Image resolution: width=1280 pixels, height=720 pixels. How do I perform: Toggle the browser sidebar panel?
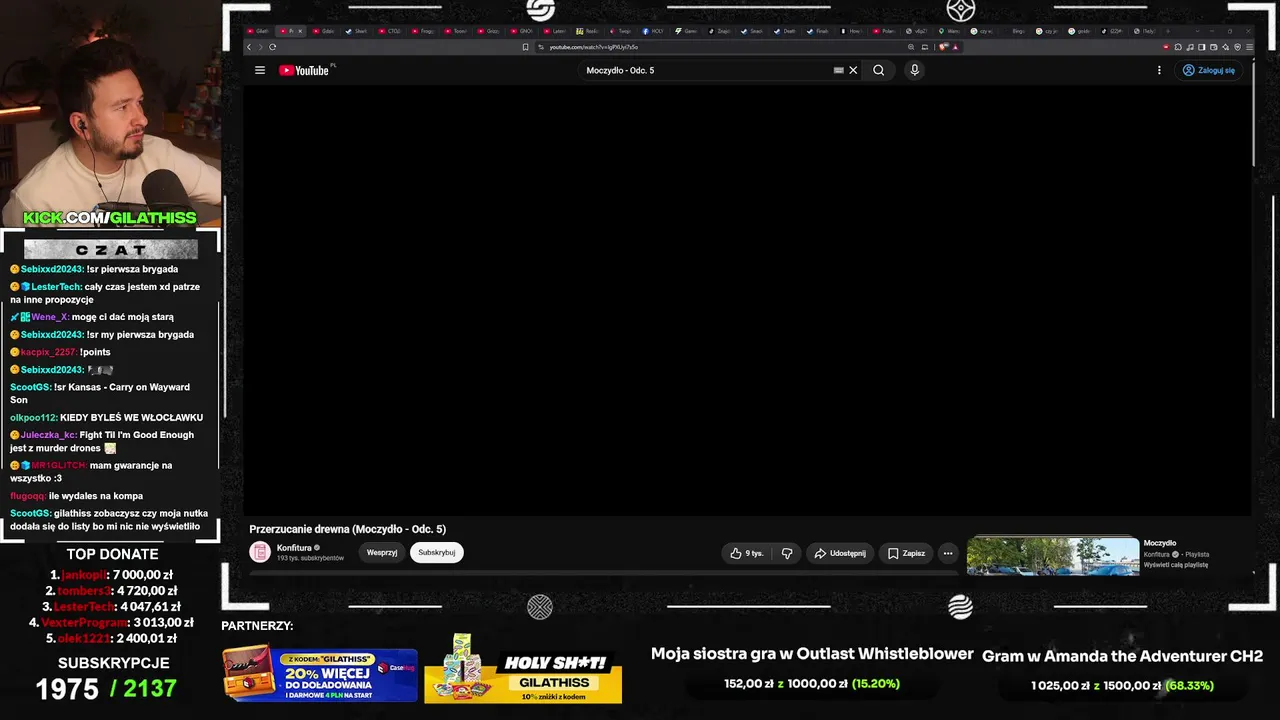1202,47
